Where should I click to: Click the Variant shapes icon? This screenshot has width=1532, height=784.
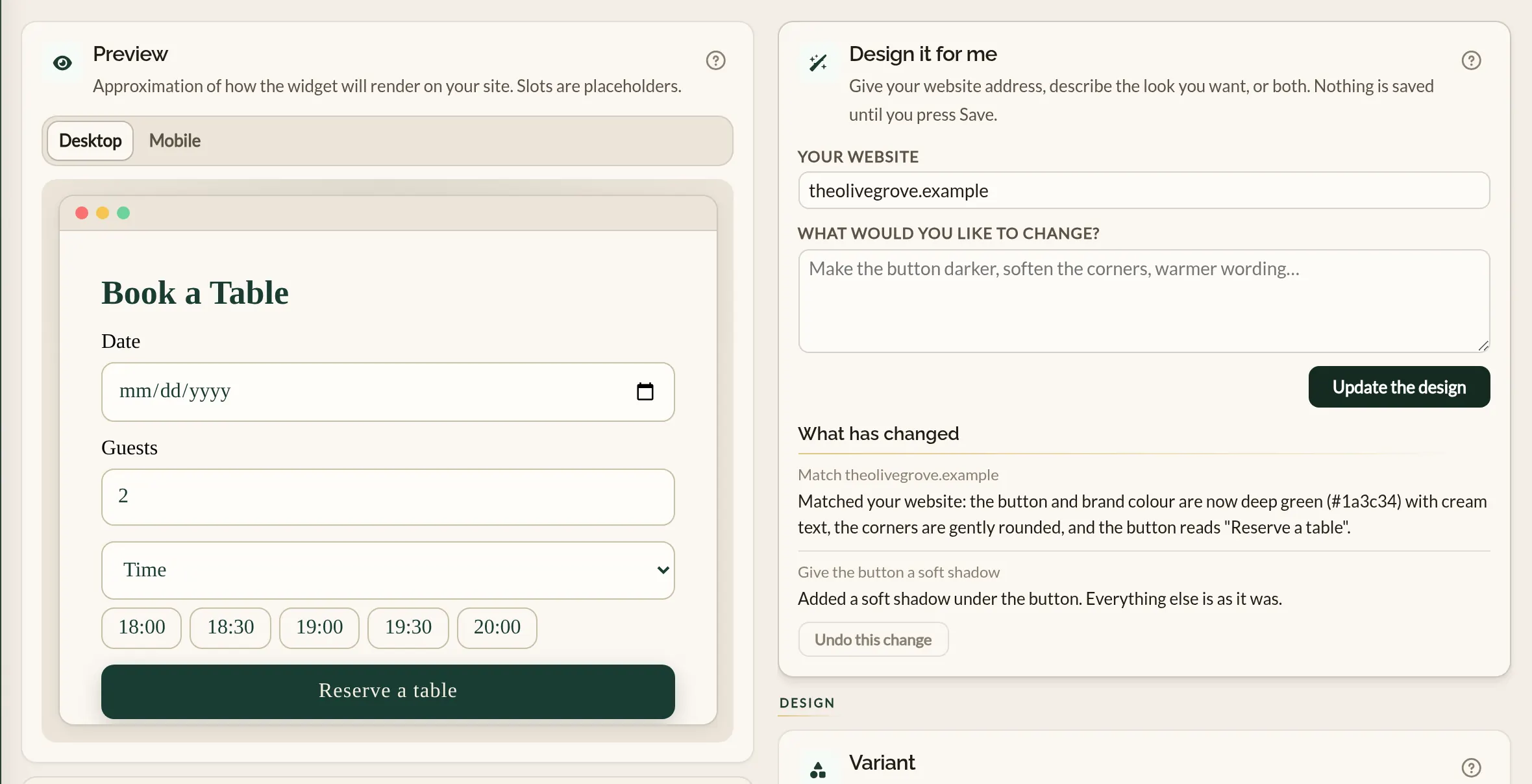pyautogui.click(x=818, y=770)
